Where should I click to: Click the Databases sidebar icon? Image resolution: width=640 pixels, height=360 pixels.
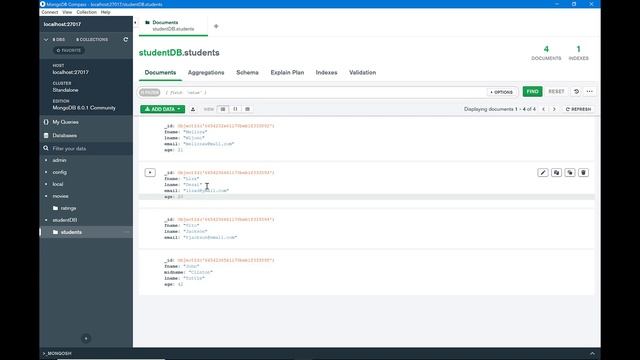tap(46, 135)
